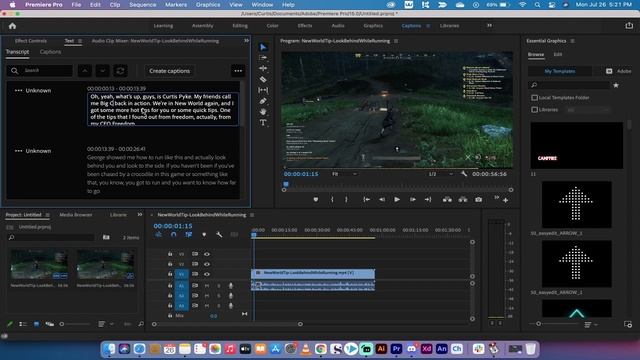
Task: Open timeline display settings wrench
Action: (219, 235)
